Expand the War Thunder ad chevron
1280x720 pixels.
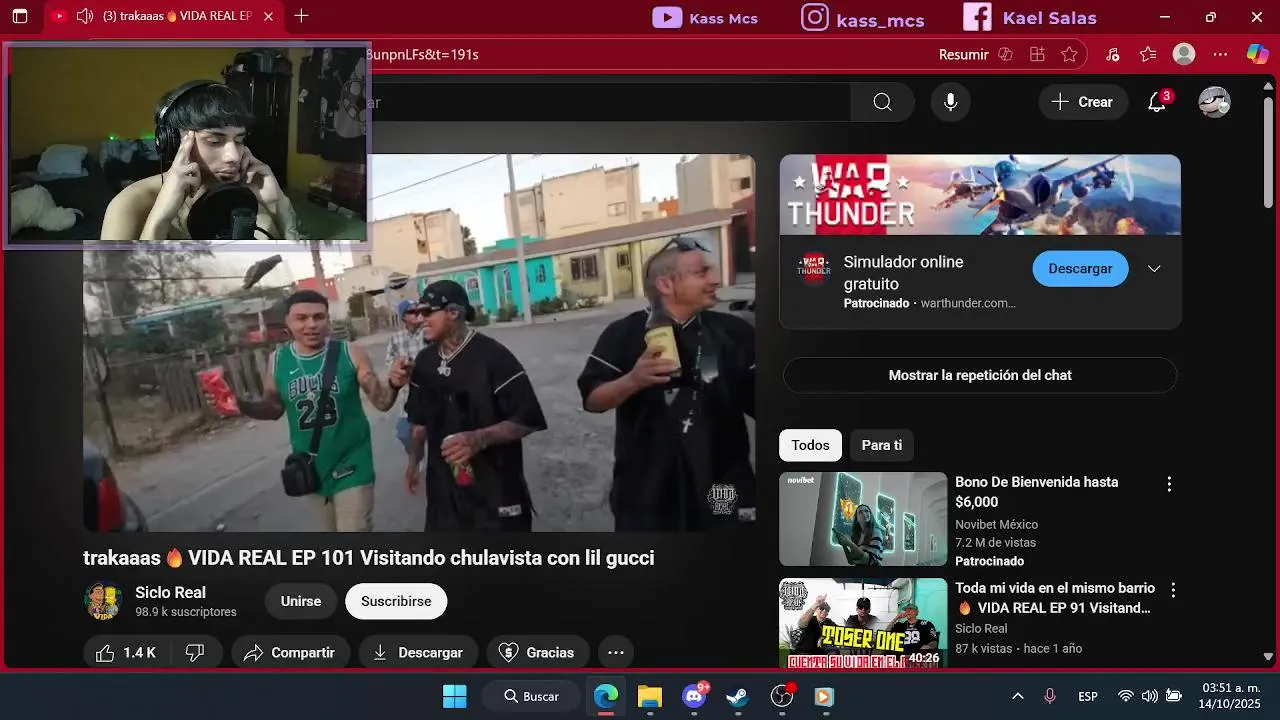coord(1154,269)
